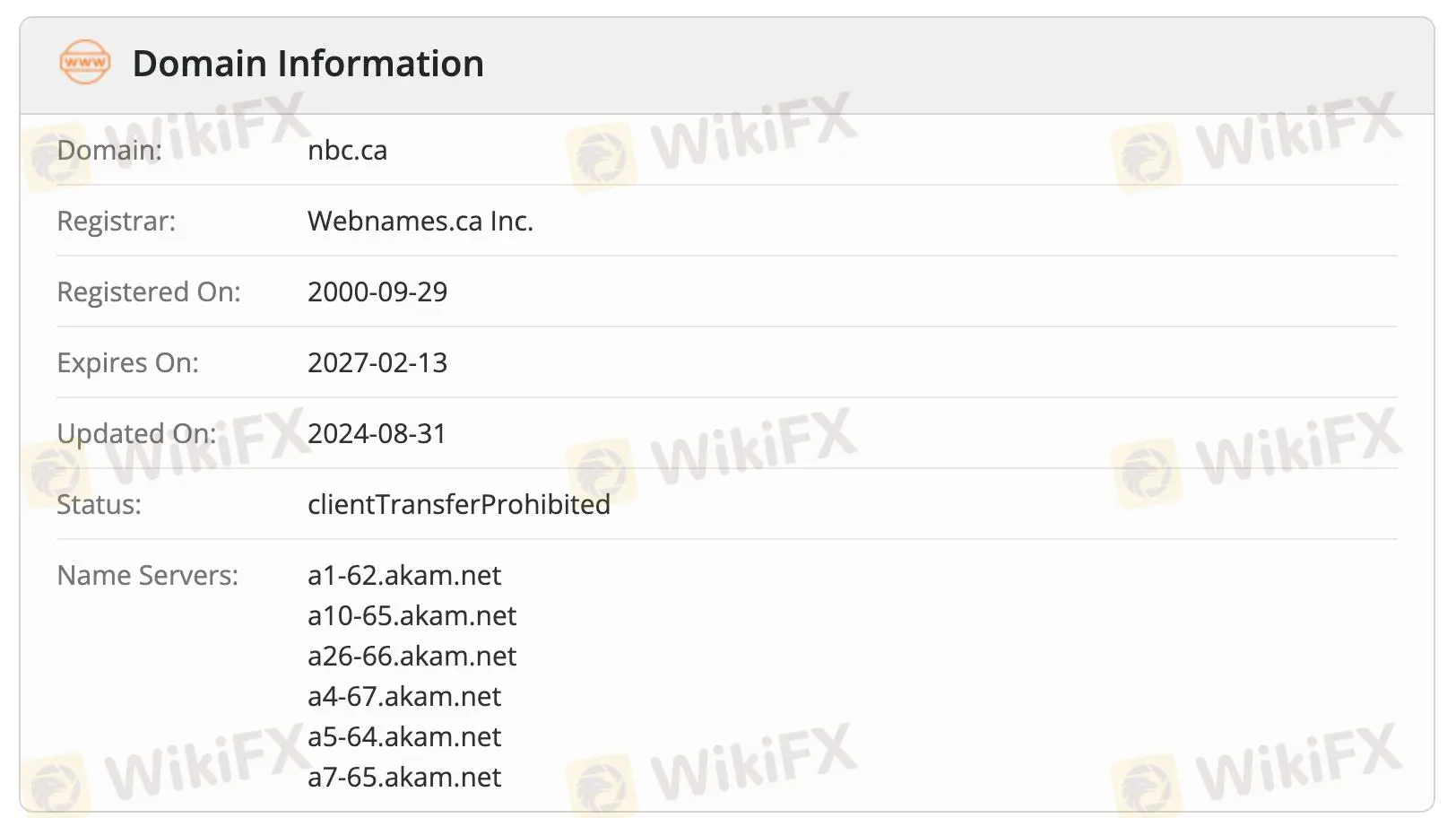Click the Webnames.ca Inc. registrar text
Viewport: 1456px width, 818px height.
tap(420, 221)
